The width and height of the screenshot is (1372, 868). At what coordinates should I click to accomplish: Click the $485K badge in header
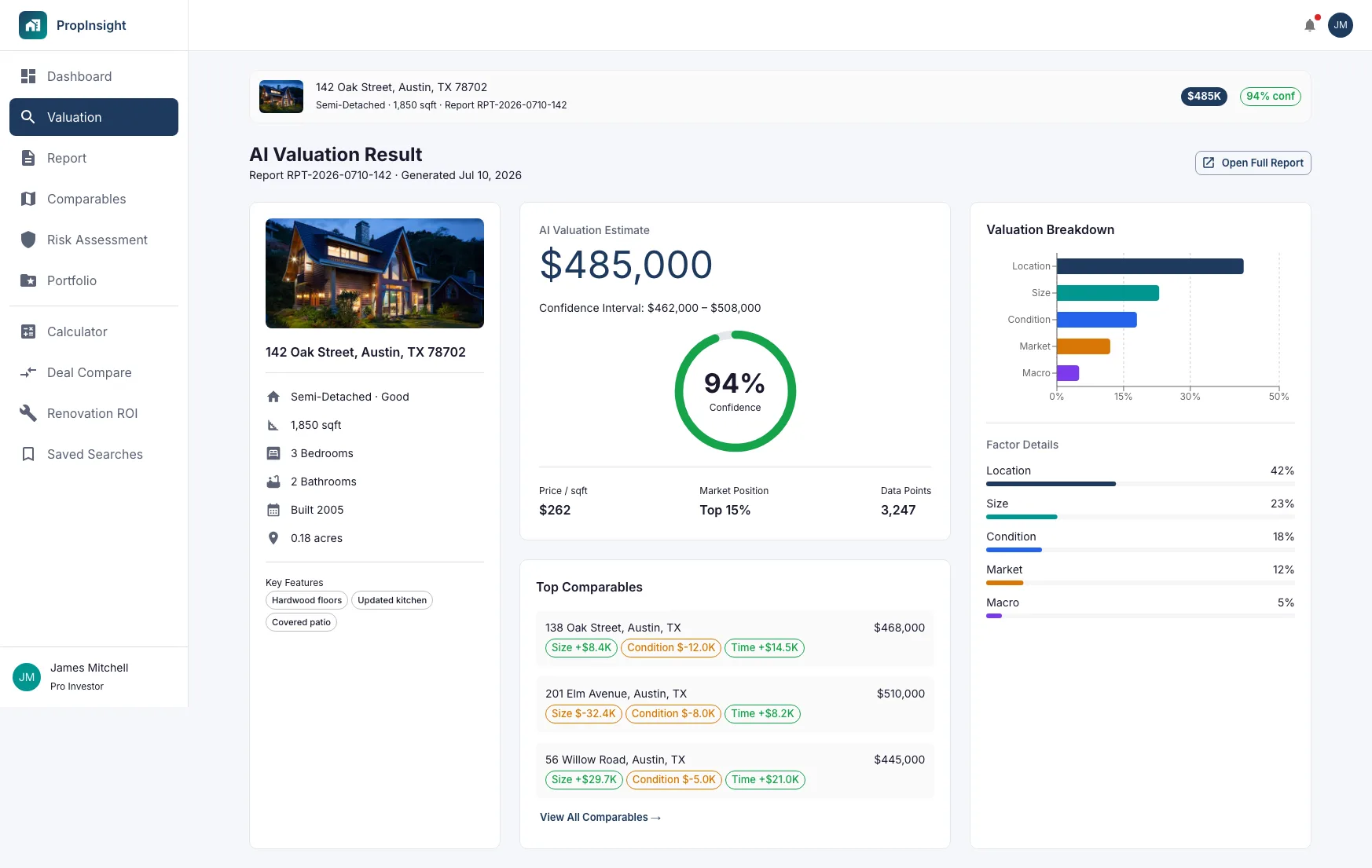[1204, 96]
